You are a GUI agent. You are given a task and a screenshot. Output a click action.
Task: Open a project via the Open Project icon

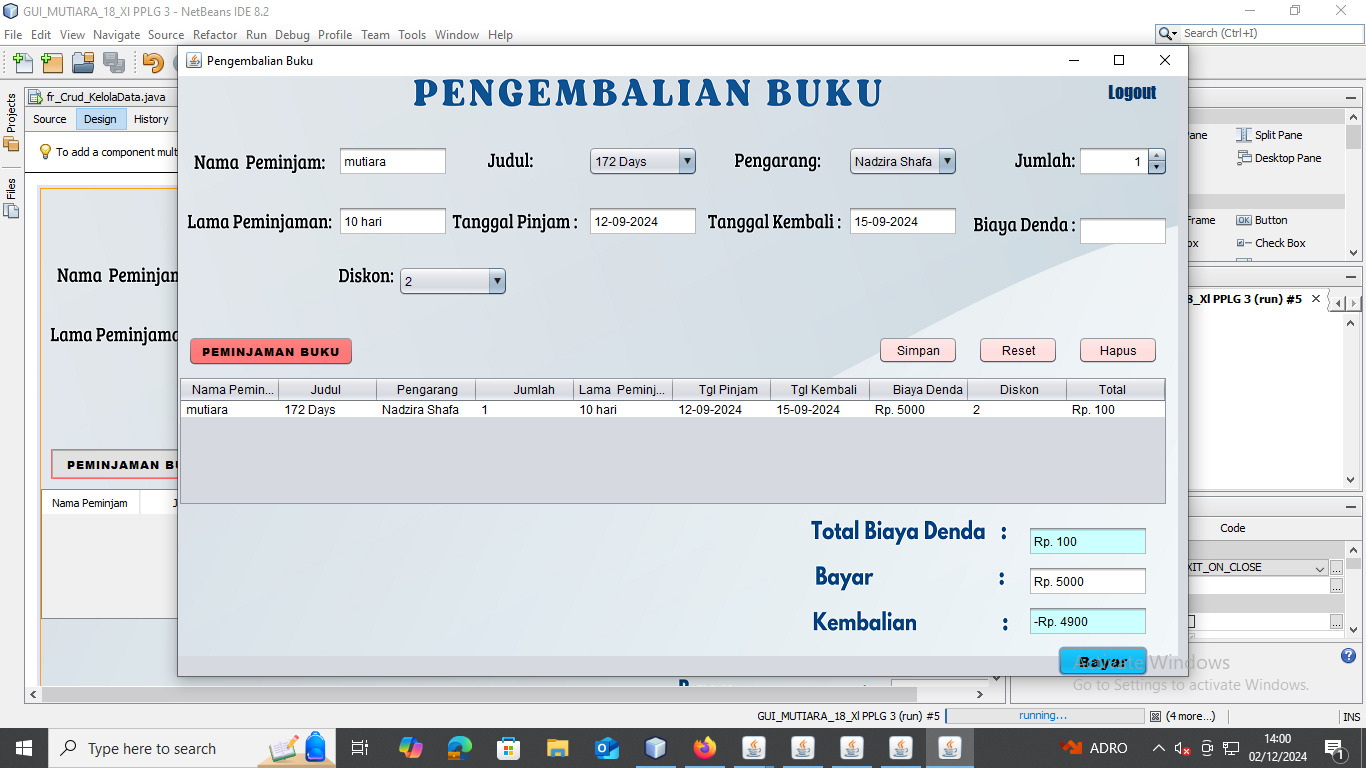click(x=83, y=62)
